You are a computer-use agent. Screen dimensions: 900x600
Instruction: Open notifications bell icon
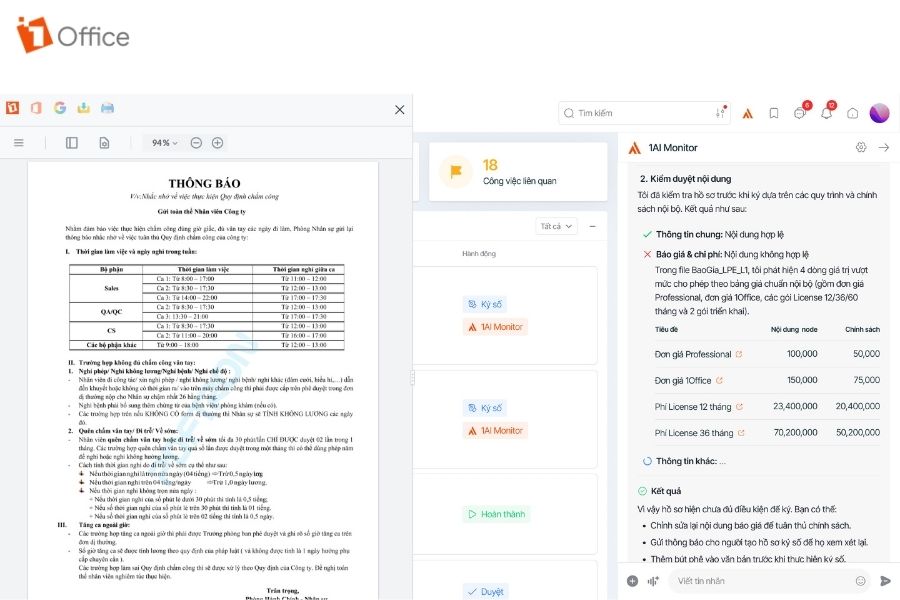827,111
